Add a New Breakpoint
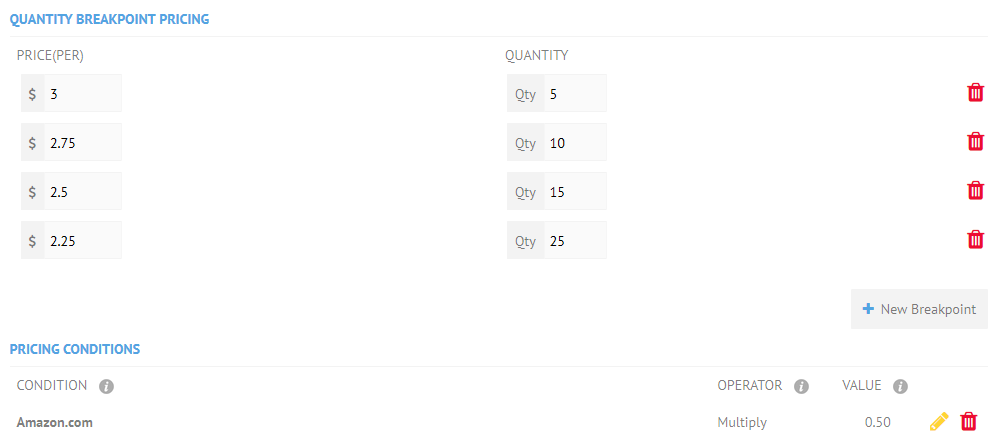Viewport: 991px width, 447px height. point(919,309)
